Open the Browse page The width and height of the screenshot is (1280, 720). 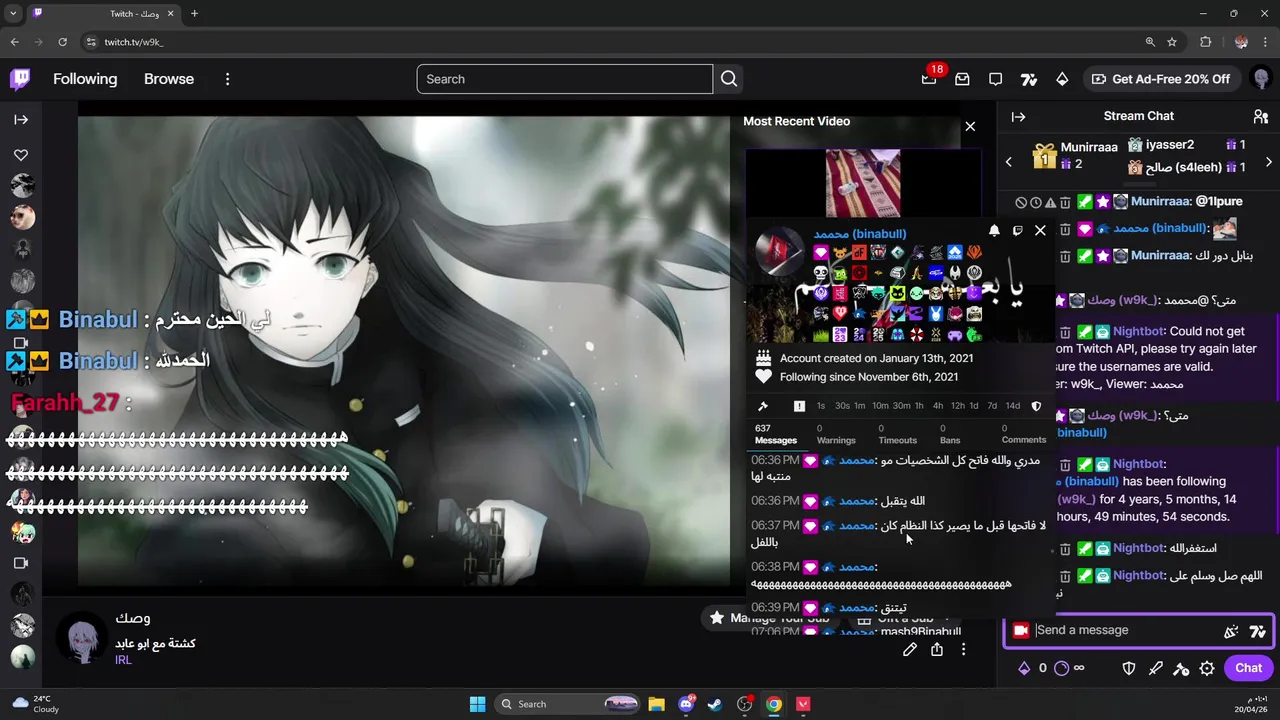169,79
